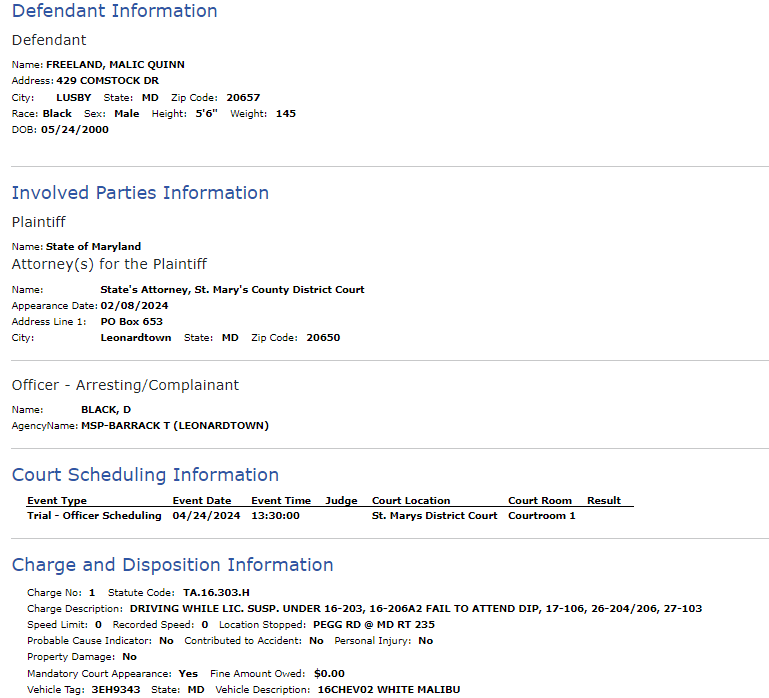Click the vehicle tag 3EH9343
The width and height of the screenshot is (769, 698).
(116, 690)
